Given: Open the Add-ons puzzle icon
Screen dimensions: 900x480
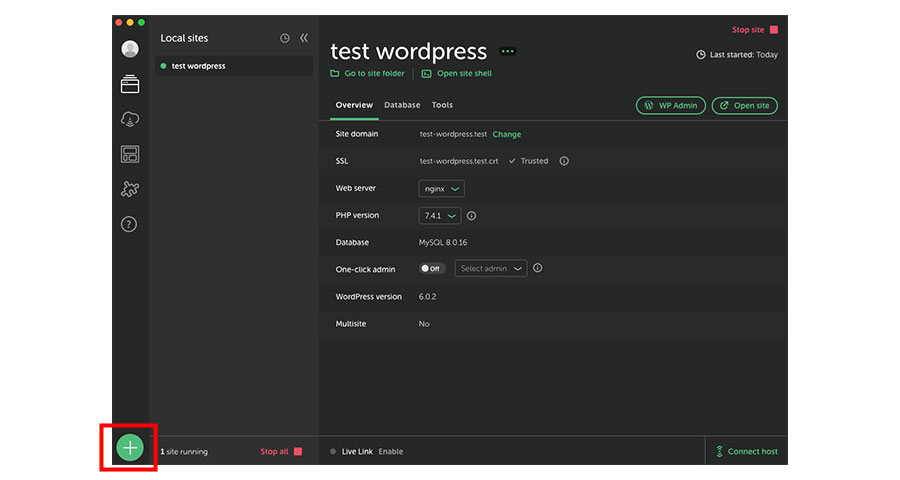Looking at the screenshot, I should coord(130,189).
